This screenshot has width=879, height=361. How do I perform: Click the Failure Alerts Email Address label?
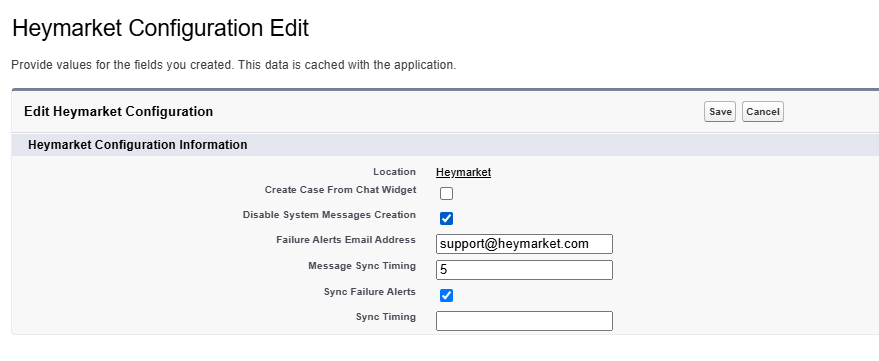click(x=346, y=240)
